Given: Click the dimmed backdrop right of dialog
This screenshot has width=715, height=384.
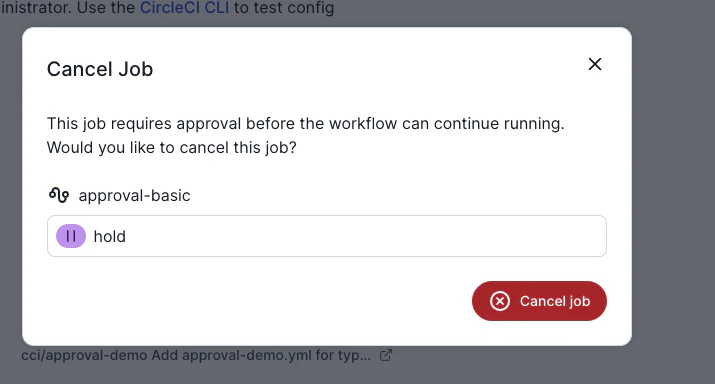Looking at the screenshot, I should tap(673, 192).
